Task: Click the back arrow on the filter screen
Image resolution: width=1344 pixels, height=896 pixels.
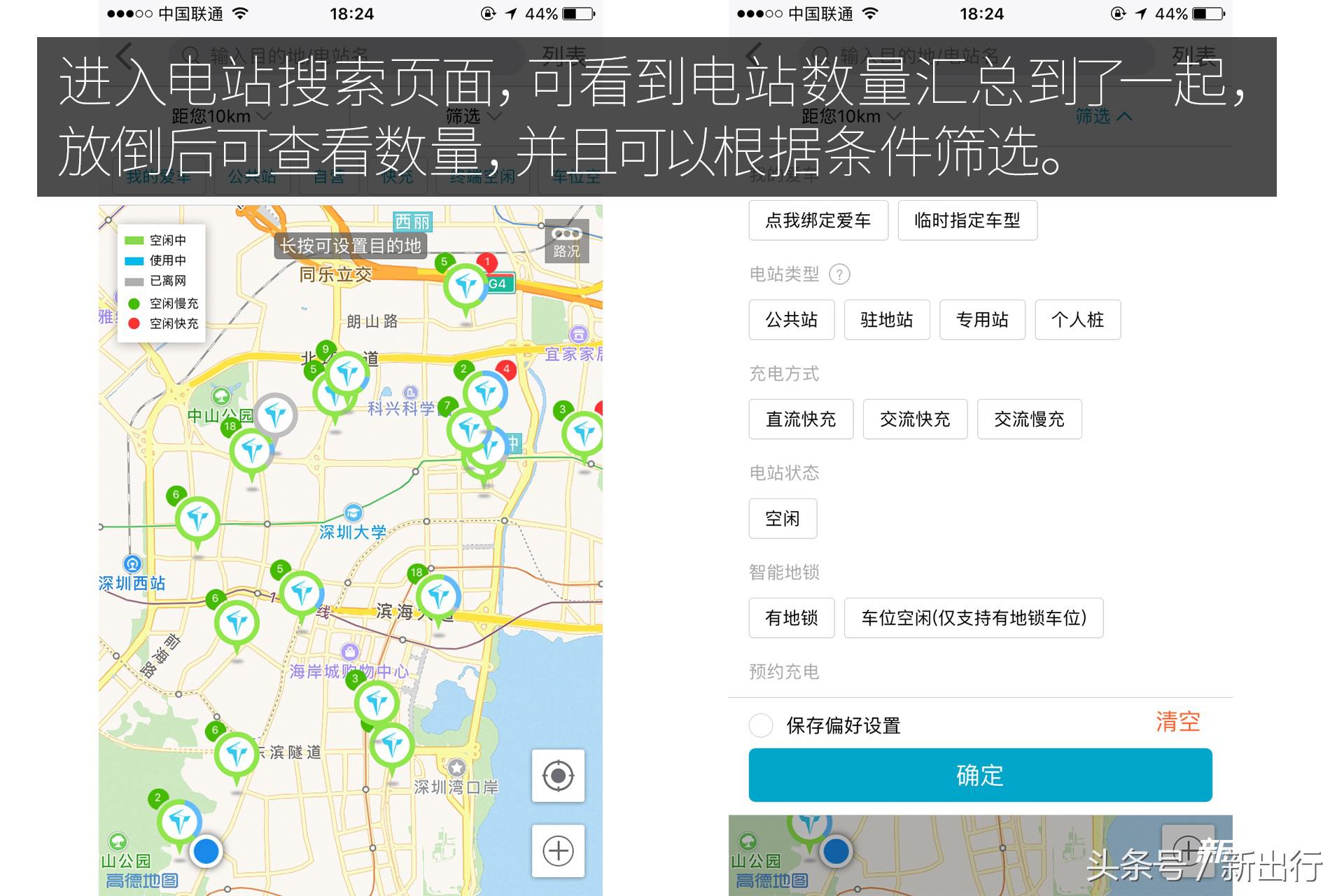Action: click(x=752, y=55)
